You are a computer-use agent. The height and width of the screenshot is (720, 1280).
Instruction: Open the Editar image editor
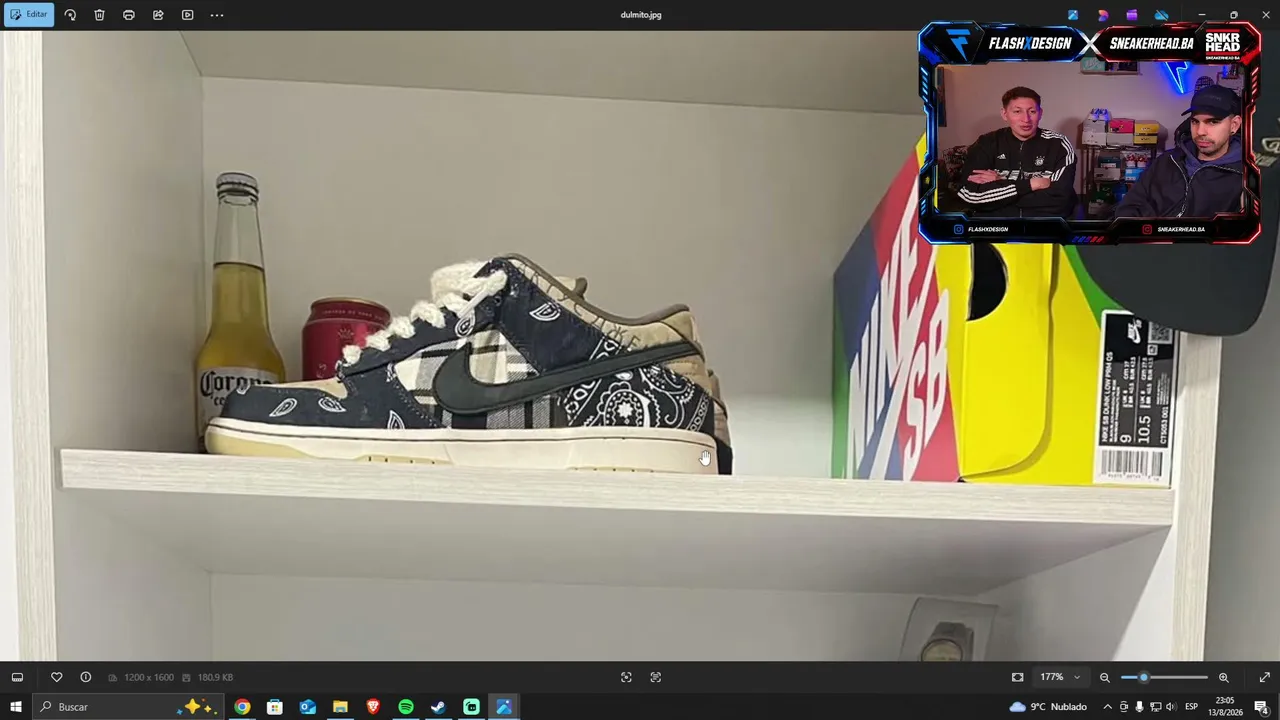point(28,15)
